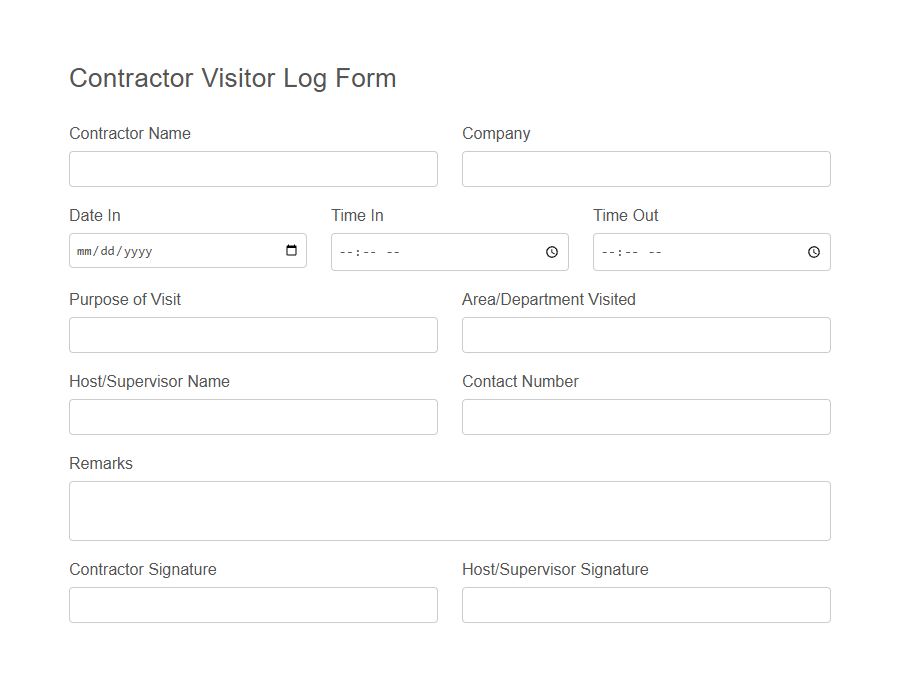
Task: Click the Area/Department Visited field
Action: [x=645, y=335]
